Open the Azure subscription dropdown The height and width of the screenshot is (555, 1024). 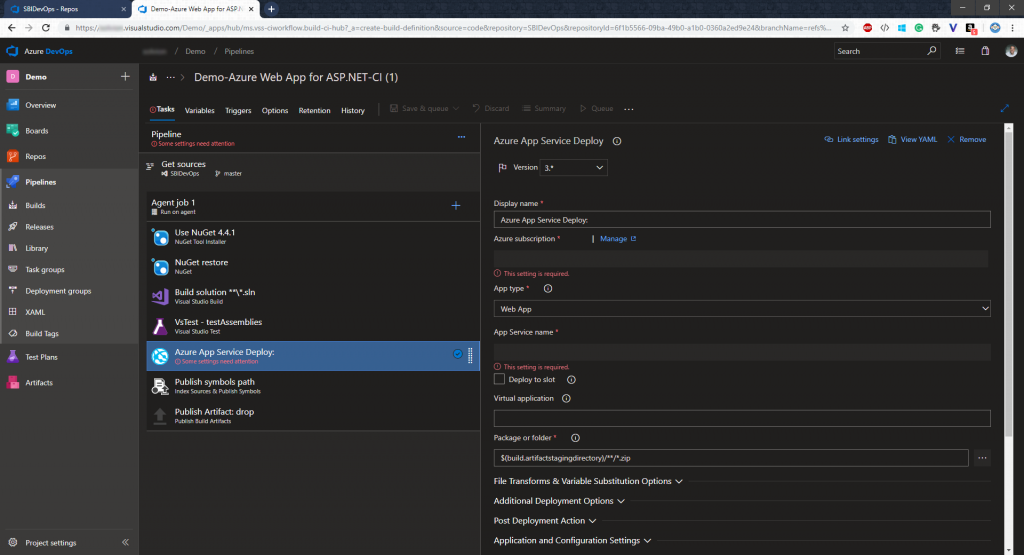[x=742, y=259]
